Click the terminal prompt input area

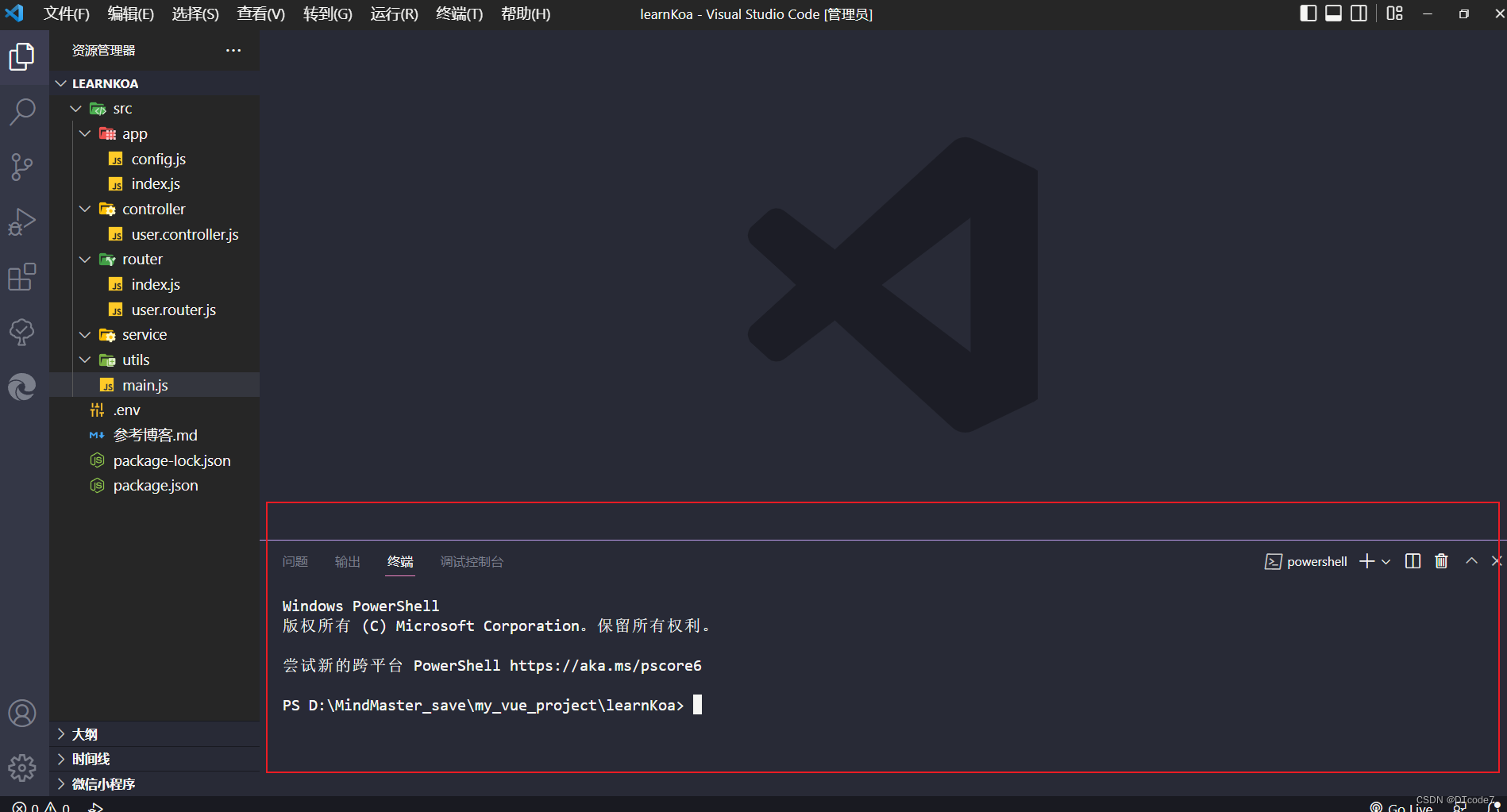[697, 705]
